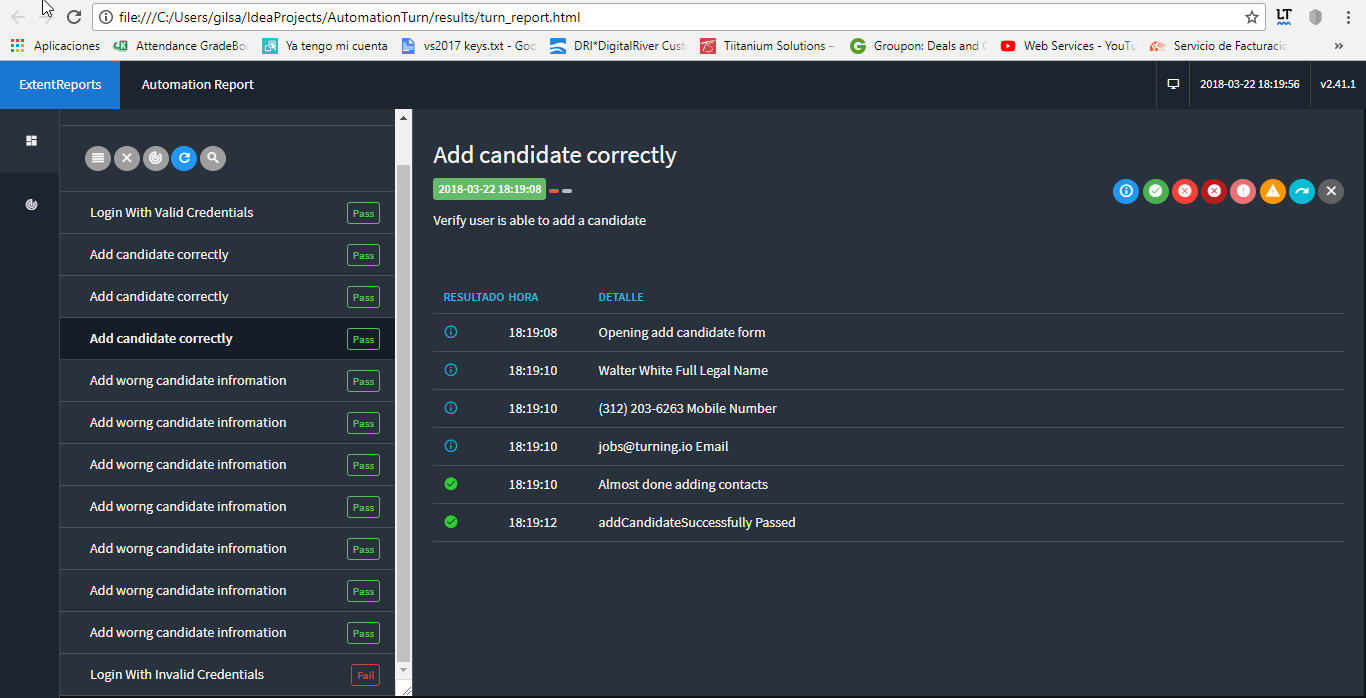
Task: Filter steps by bright red fail icon
Action: click(1185, 191)
